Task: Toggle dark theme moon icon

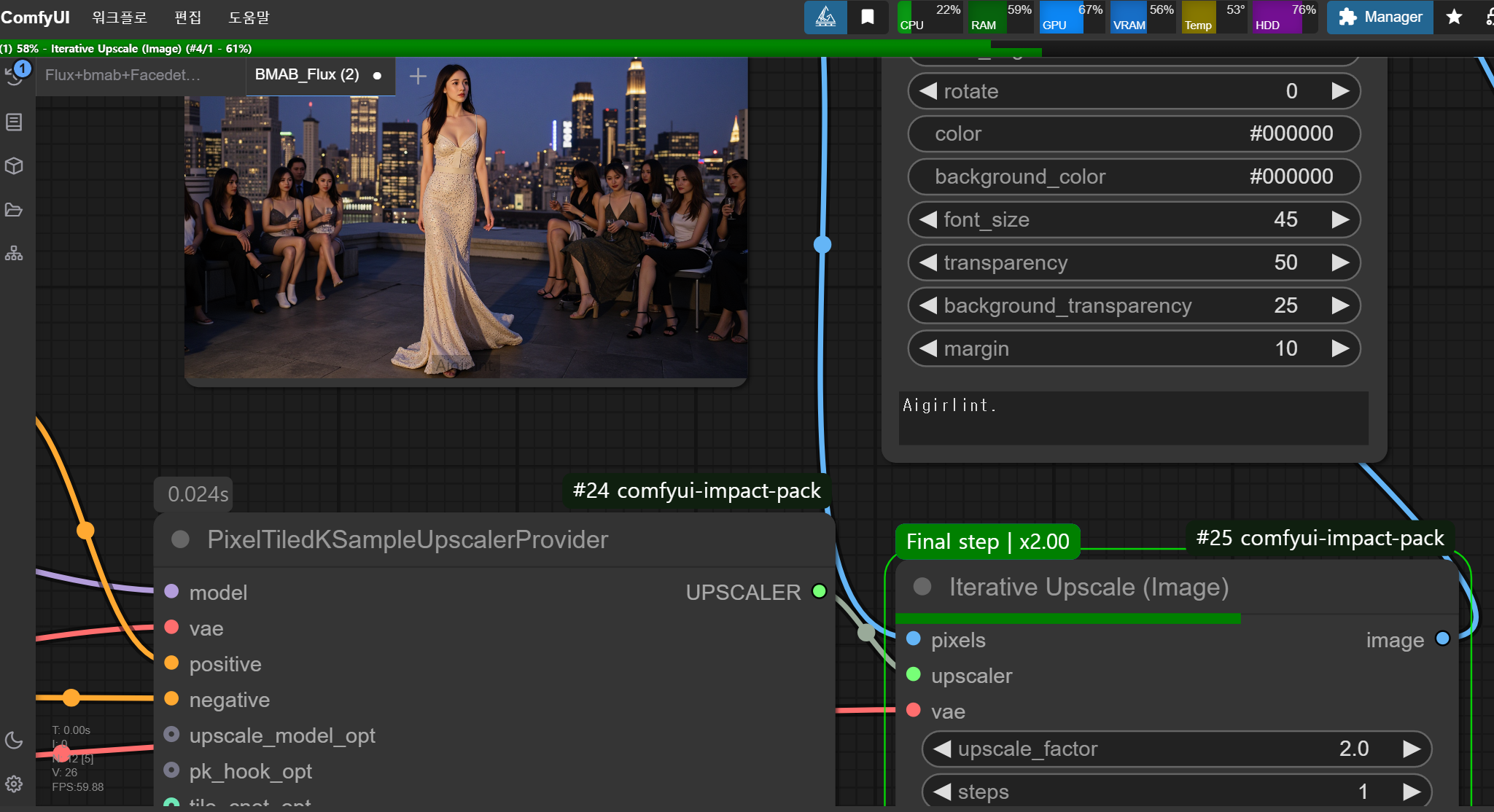Action: tap(14, 741)
